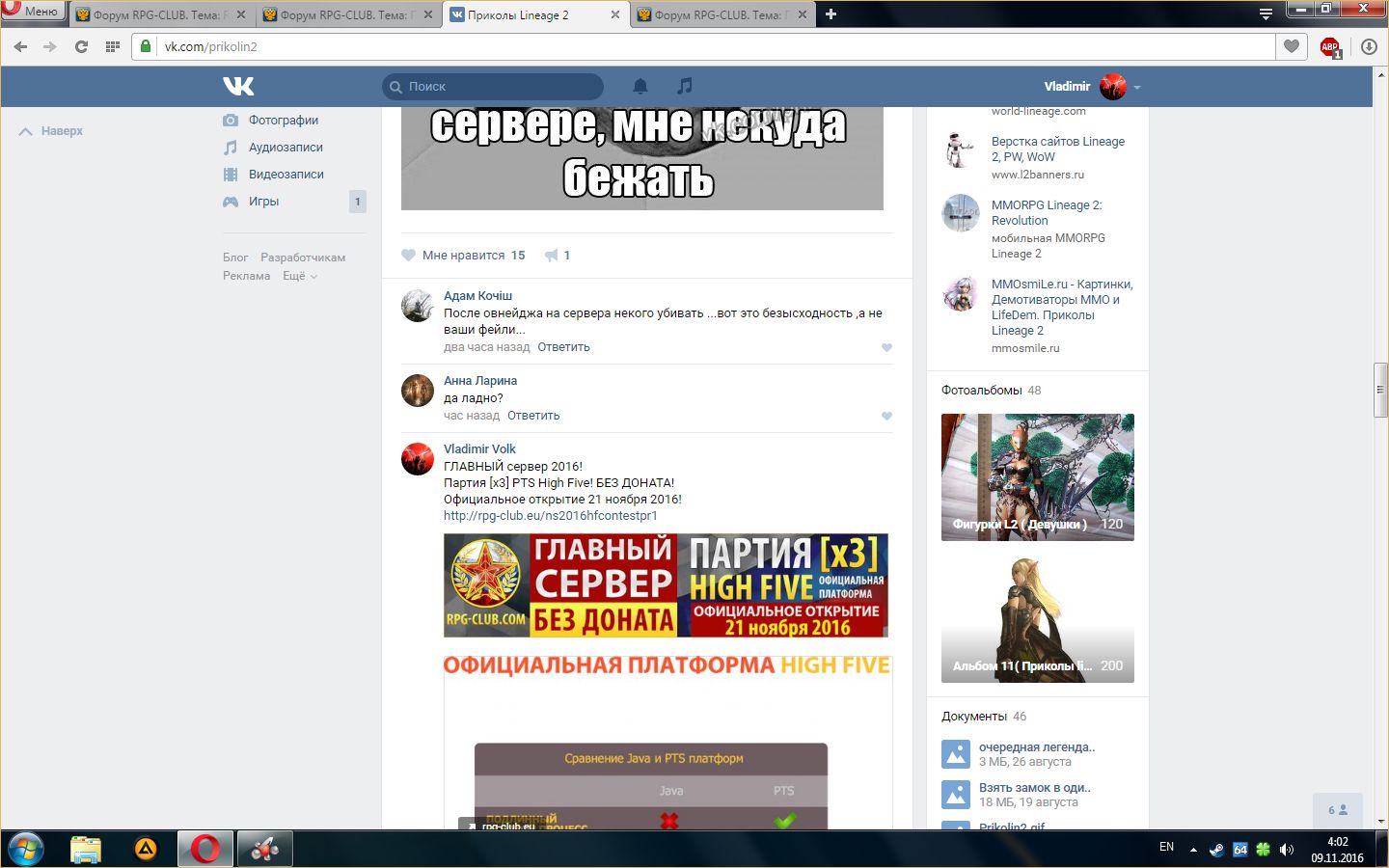Screen dimensions: 1389x868
Task: Click the Adblock Plus extension icon
Action: point(1330,46)
